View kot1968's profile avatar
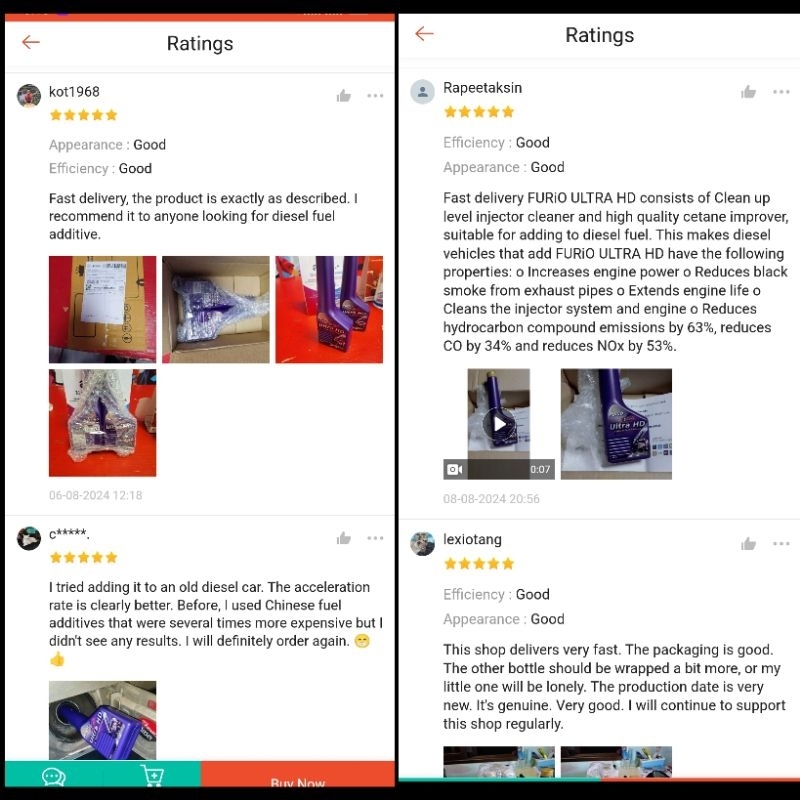 pos(29,96)
